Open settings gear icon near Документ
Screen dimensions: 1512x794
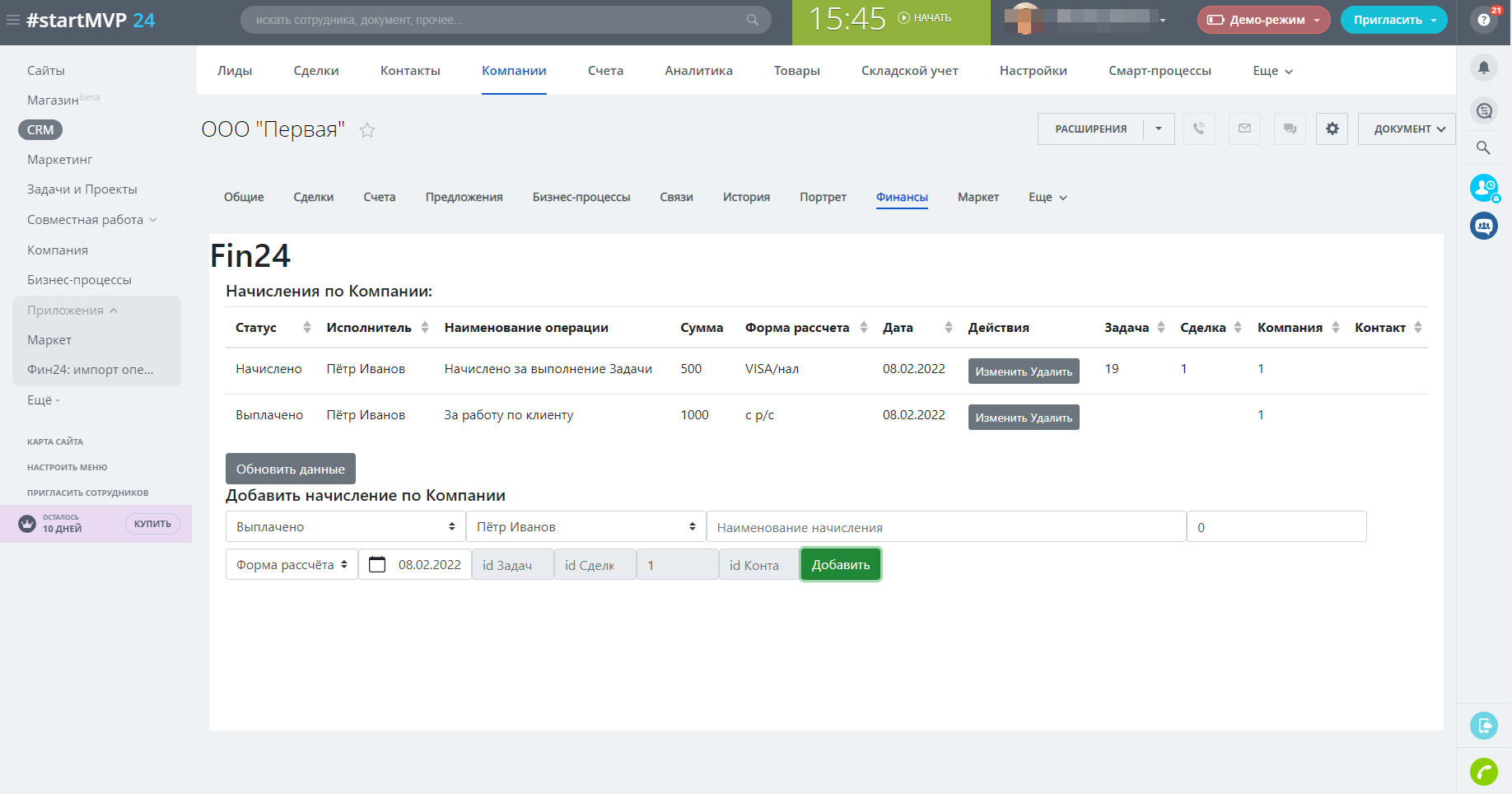click(x=1332, y=128)
